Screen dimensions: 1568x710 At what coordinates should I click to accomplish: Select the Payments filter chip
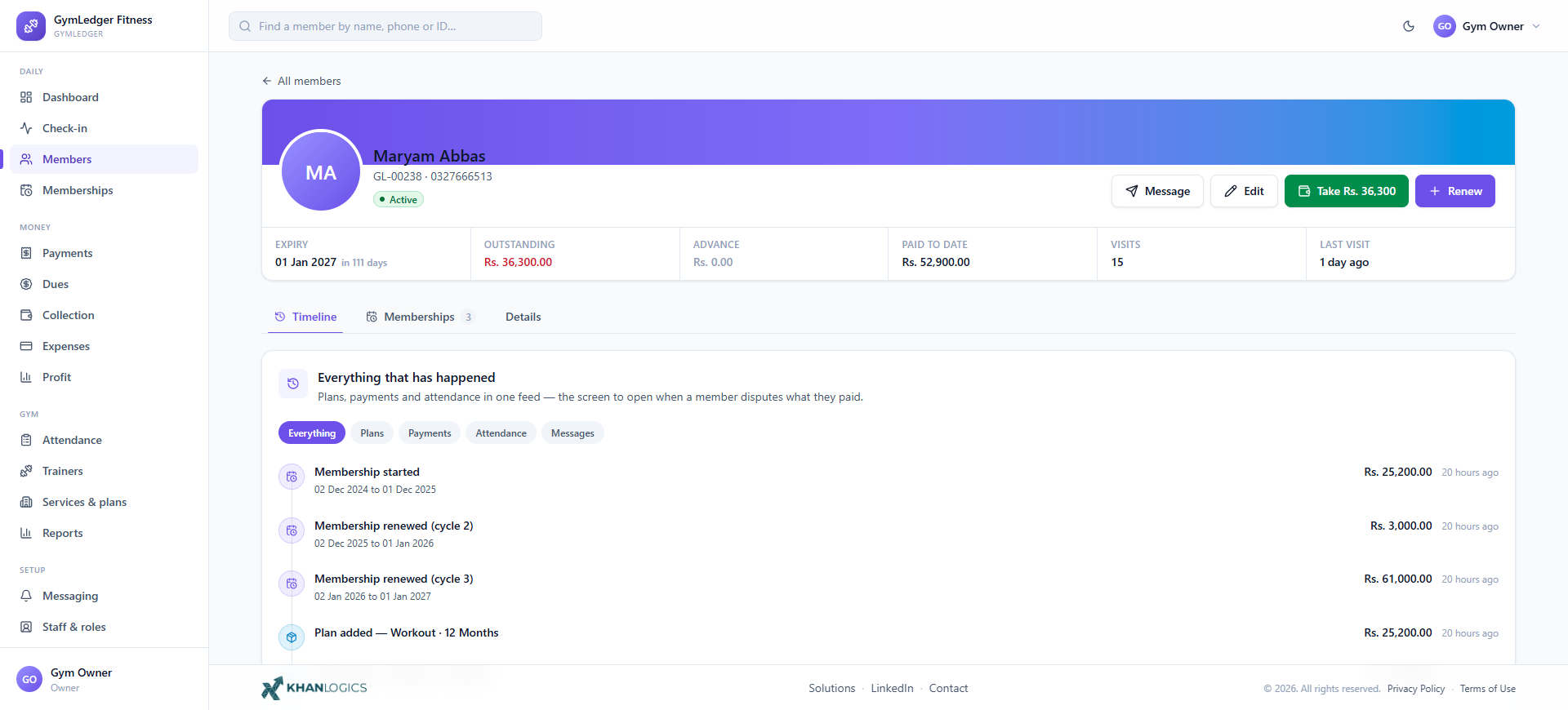pos(430,433)
